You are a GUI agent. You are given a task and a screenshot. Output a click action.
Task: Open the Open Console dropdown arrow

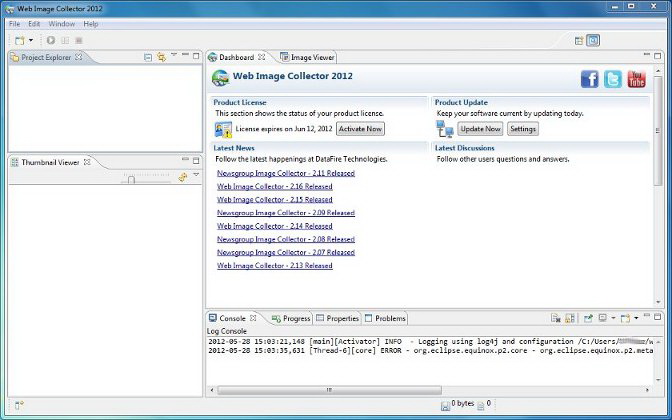click(x=636, y=318)
